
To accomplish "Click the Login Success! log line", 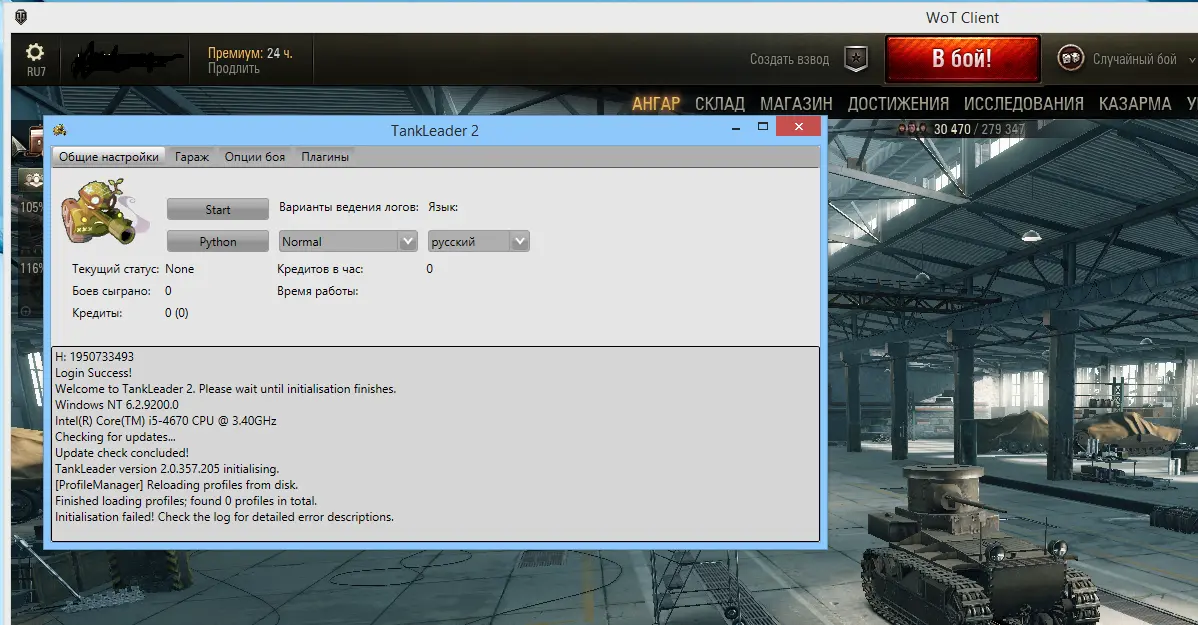I will coord(93,373).
